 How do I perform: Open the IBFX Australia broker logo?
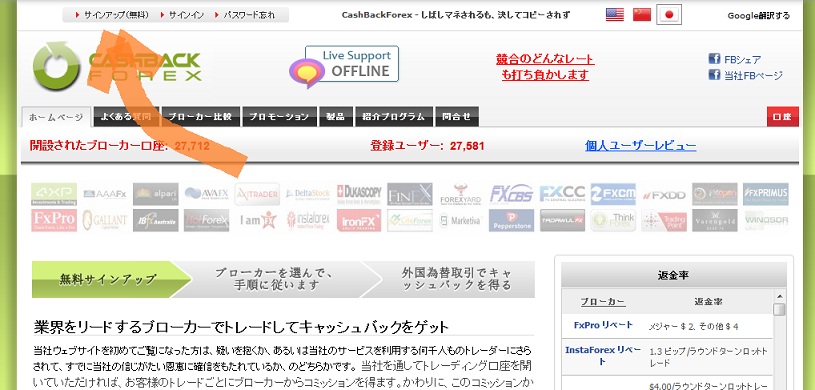click(x=155, y=220)
